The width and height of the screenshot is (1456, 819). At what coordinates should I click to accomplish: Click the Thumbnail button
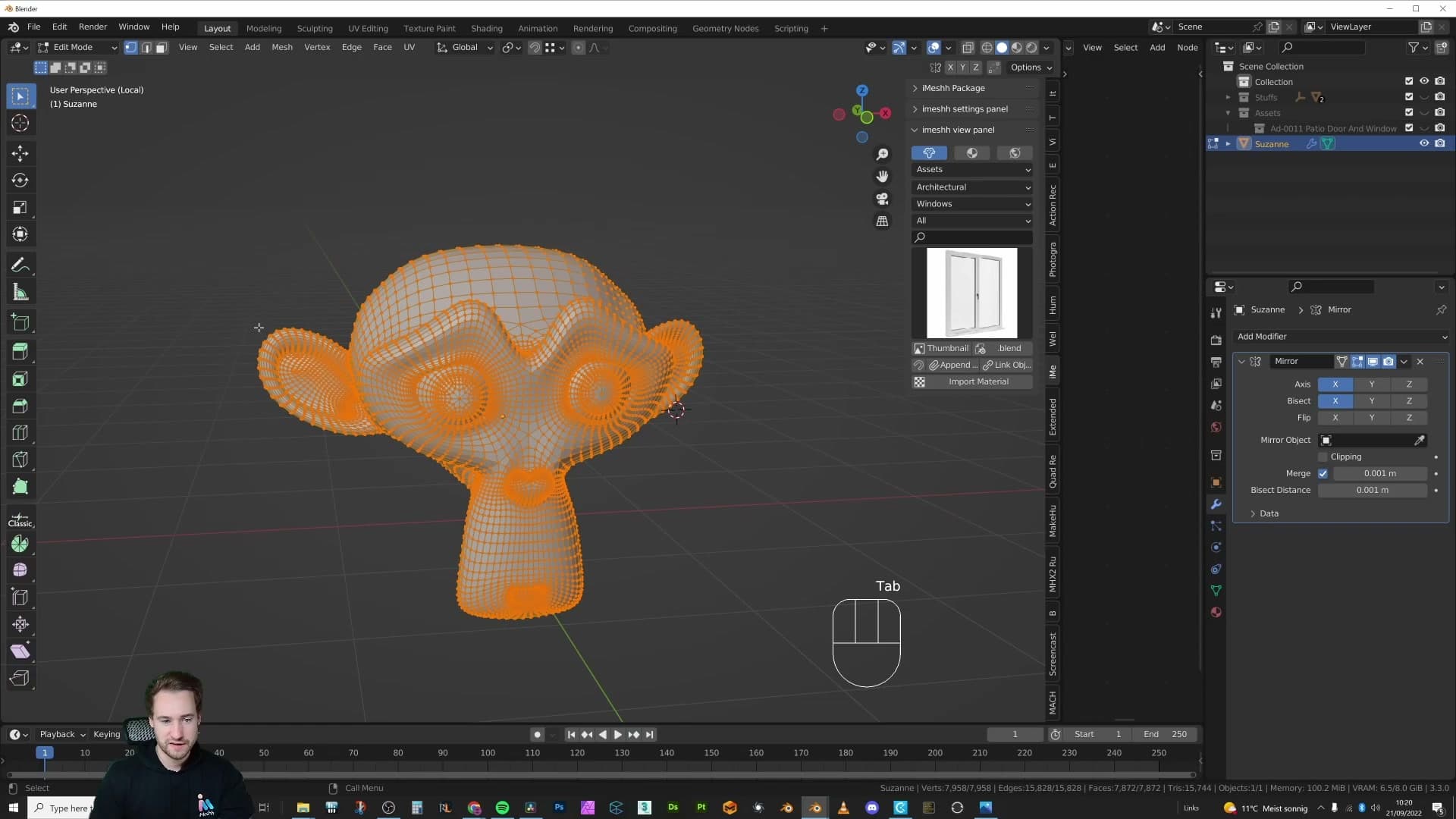pos(941,349)
